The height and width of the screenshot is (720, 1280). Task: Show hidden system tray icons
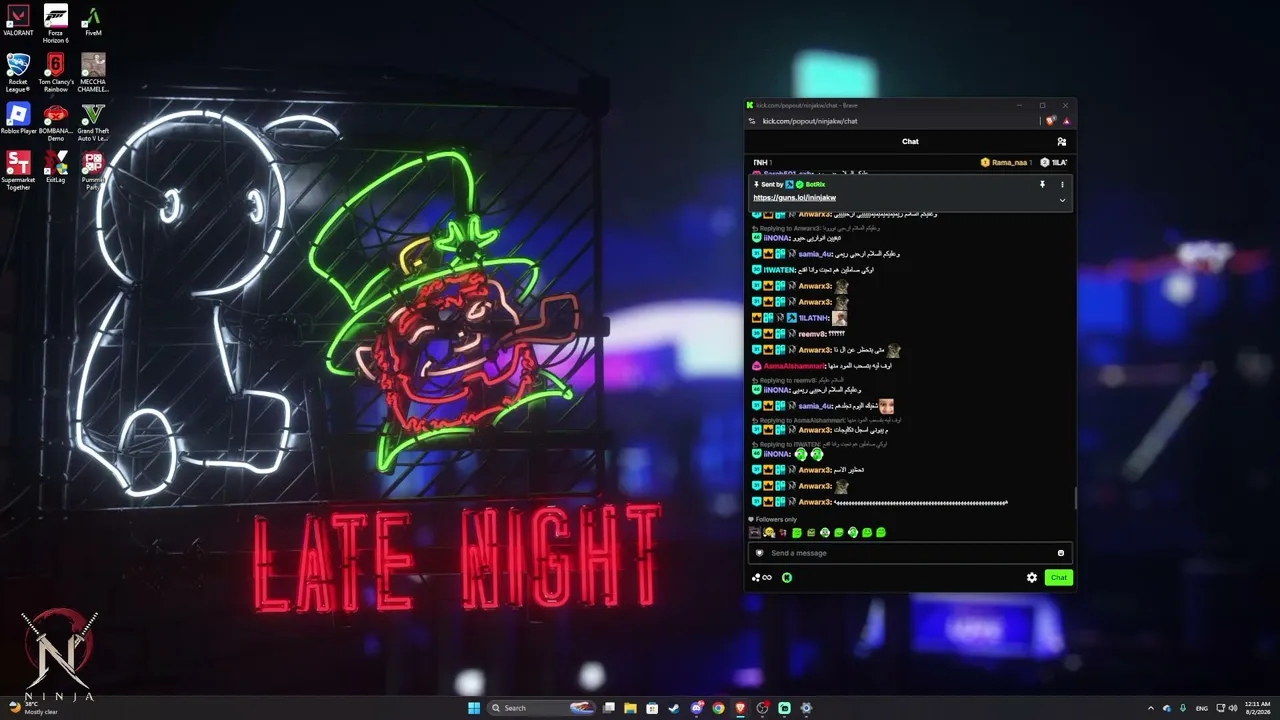pos(1150,708)
